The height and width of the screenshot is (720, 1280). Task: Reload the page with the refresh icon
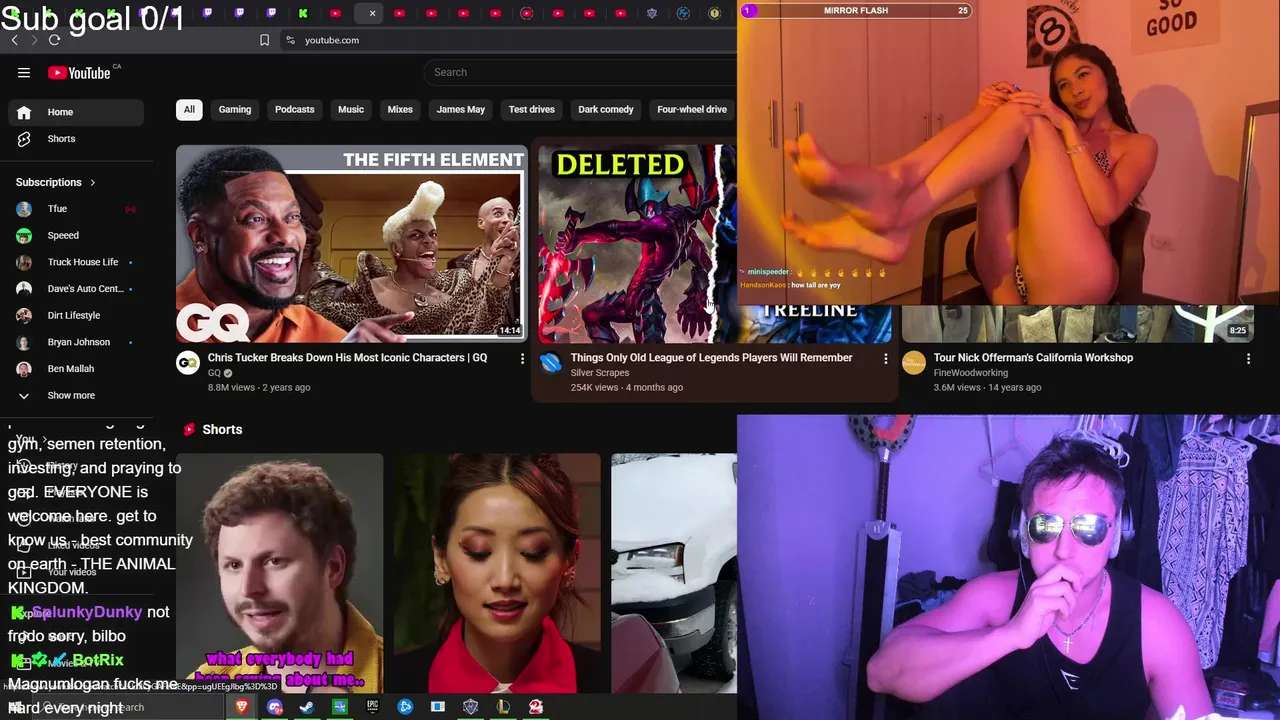[54, 40]
